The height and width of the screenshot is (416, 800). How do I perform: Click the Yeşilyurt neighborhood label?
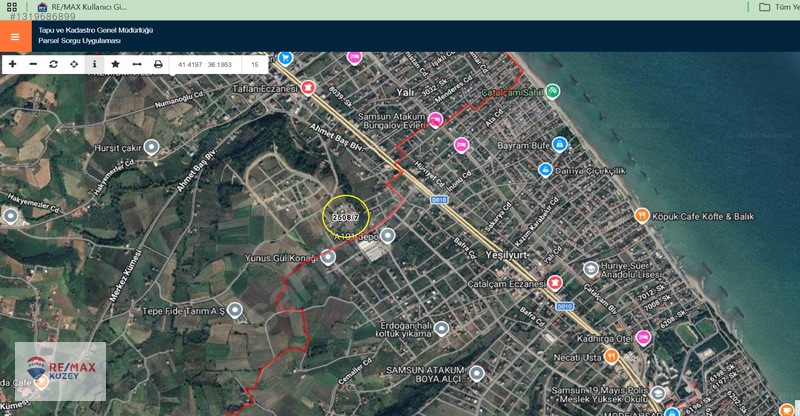coord(507,254)
